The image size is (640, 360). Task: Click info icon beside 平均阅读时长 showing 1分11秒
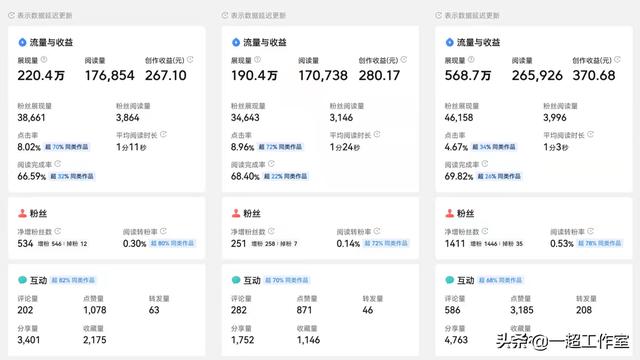(163, 134)
